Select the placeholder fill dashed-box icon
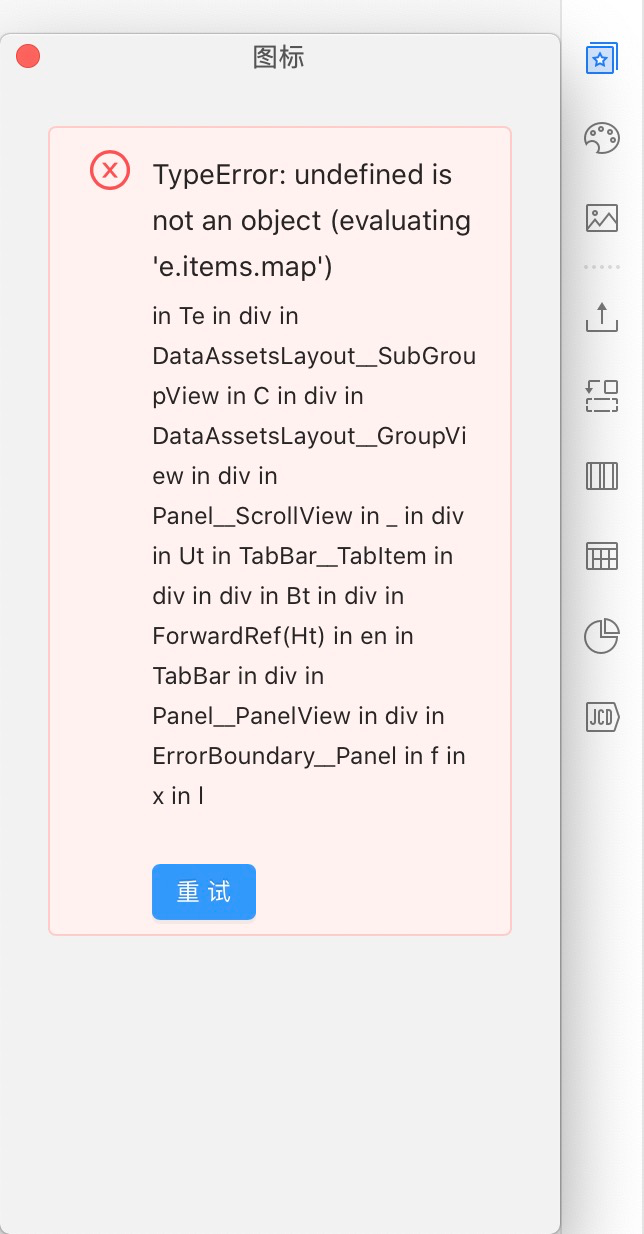 601,396
